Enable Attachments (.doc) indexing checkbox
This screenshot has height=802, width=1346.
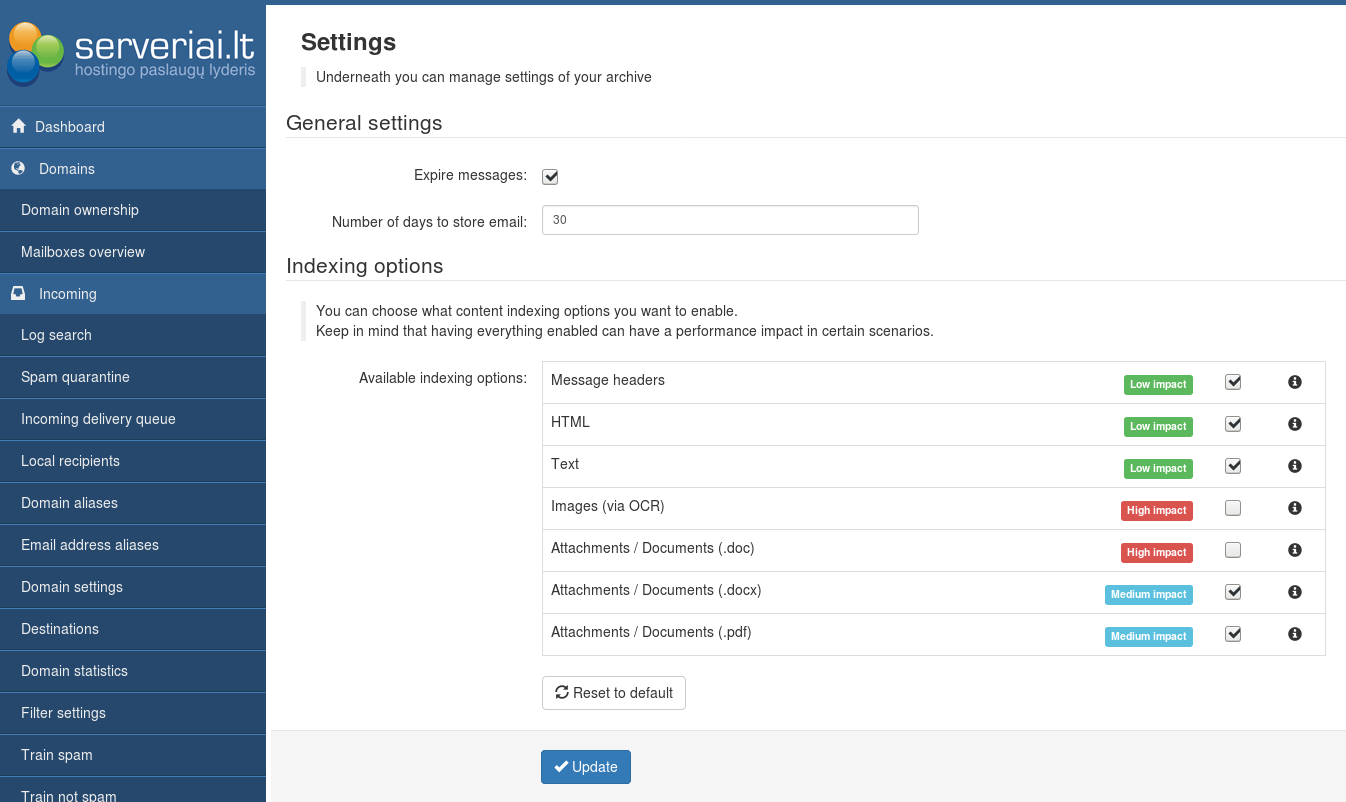pos(1233,550)
